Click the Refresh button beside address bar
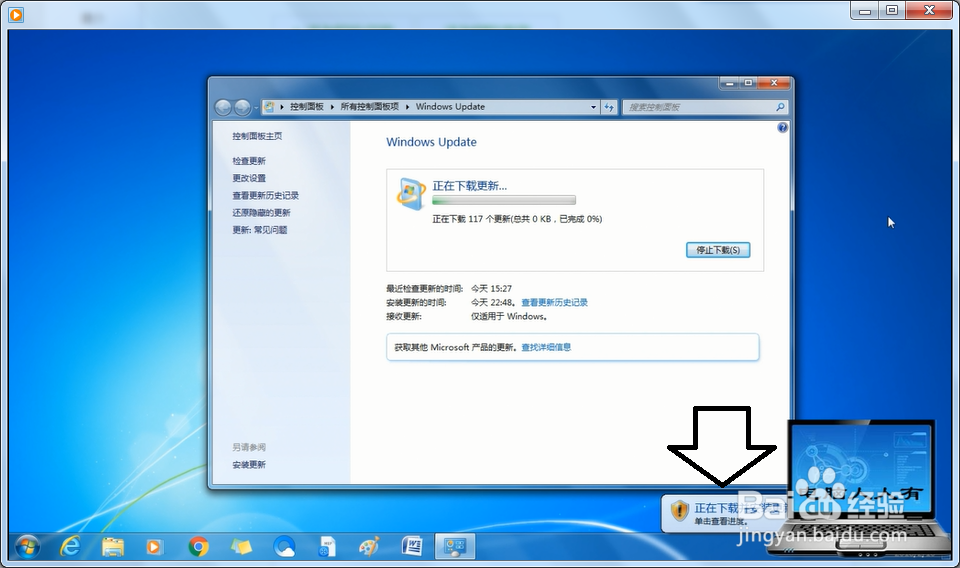The width and height of the screenshot is (960, 568). pos(609,107)
